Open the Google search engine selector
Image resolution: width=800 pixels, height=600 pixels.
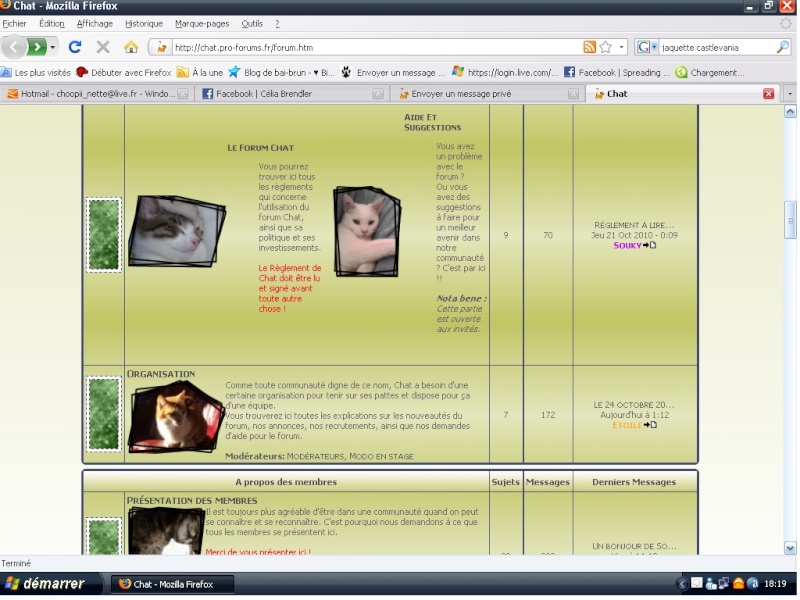pos(646,47)
